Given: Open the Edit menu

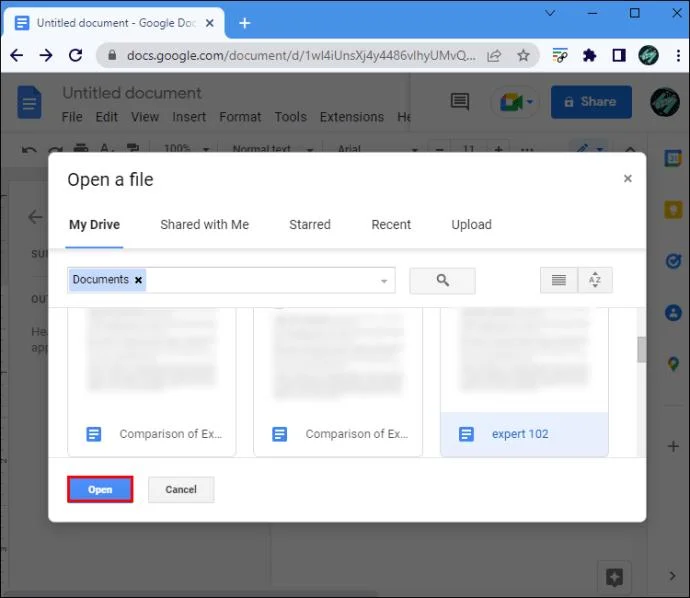Looking at the screenshot, I should [x=106, y=117].
